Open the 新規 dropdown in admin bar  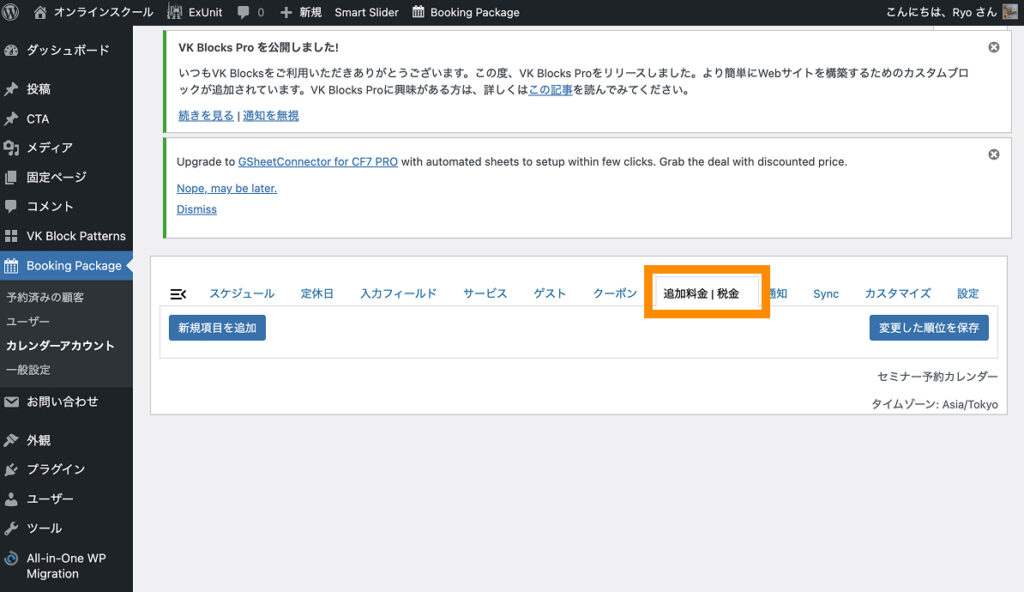point(301,13)
